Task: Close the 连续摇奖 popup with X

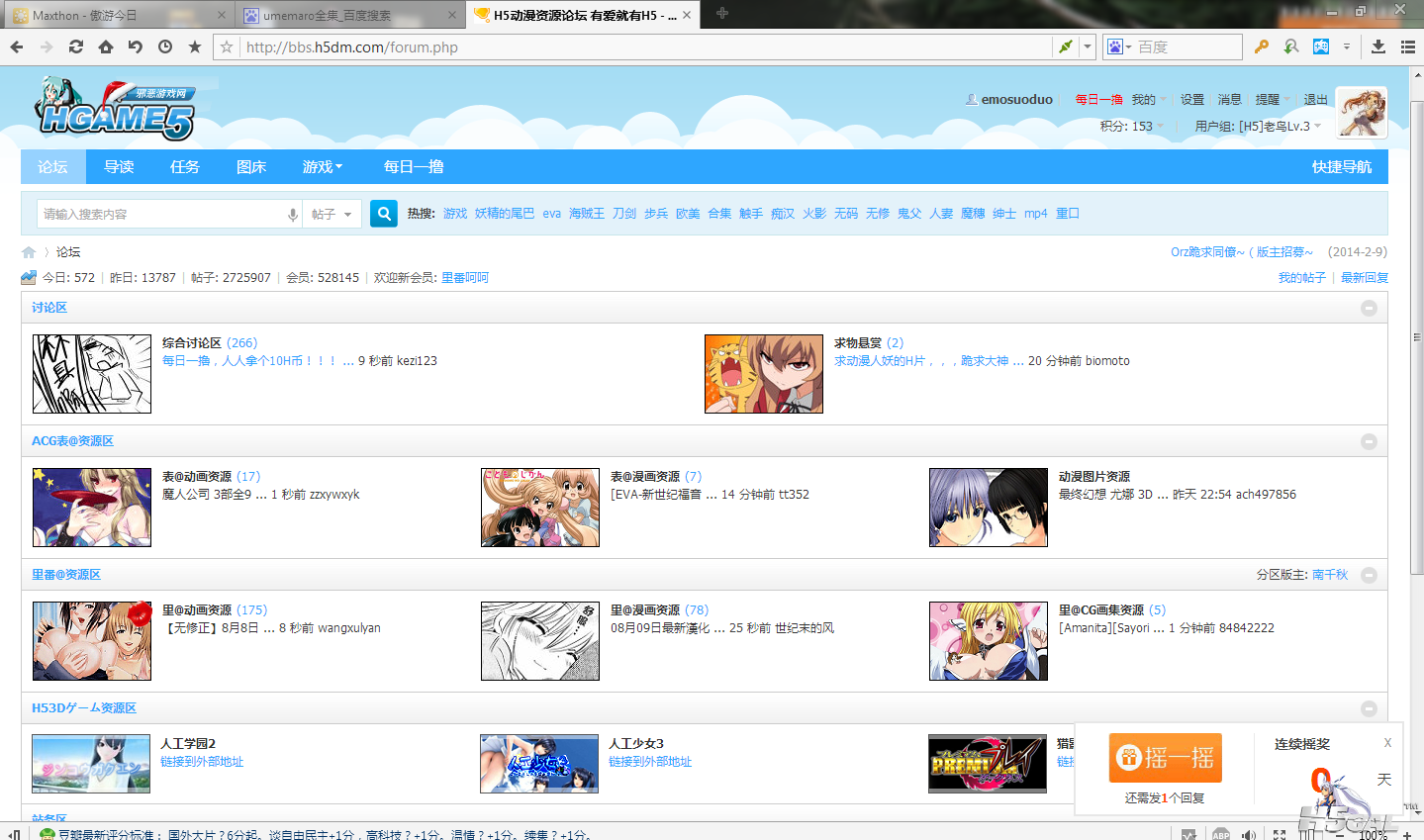Action: (x=1387, y=743)
